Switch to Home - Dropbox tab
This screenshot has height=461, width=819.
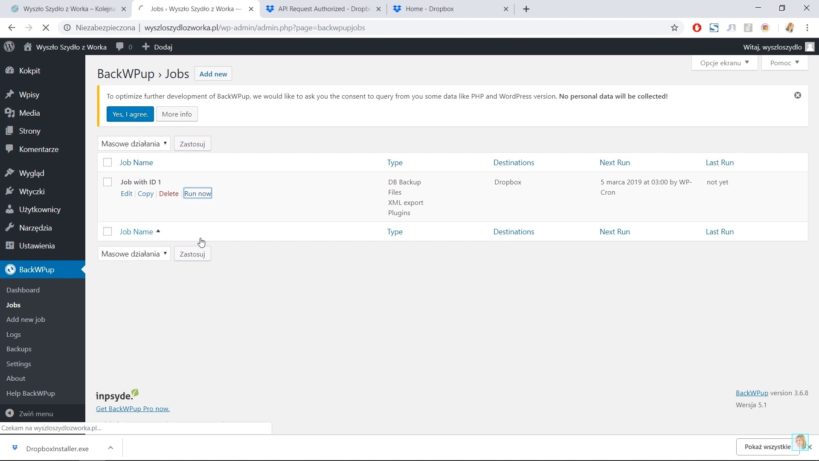451,9
